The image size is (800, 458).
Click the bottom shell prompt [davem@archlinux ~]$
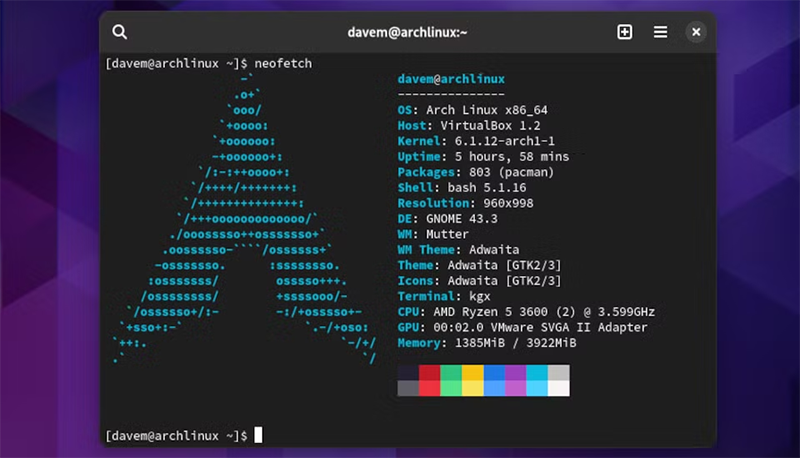coord(177,436)
